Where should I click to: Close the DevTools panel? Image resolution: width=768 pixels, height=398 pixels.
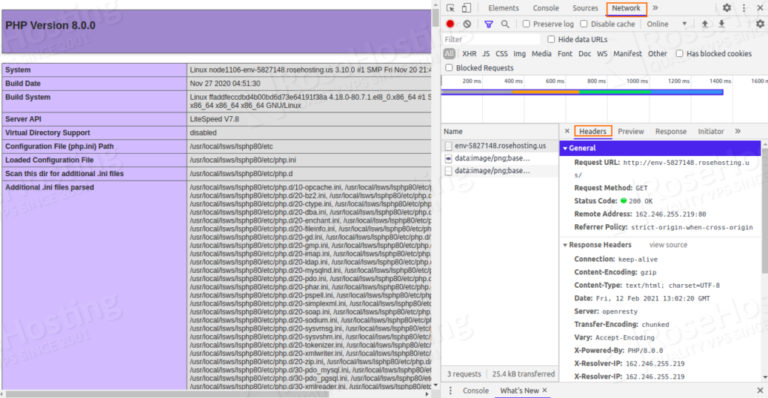coord(760,8)
